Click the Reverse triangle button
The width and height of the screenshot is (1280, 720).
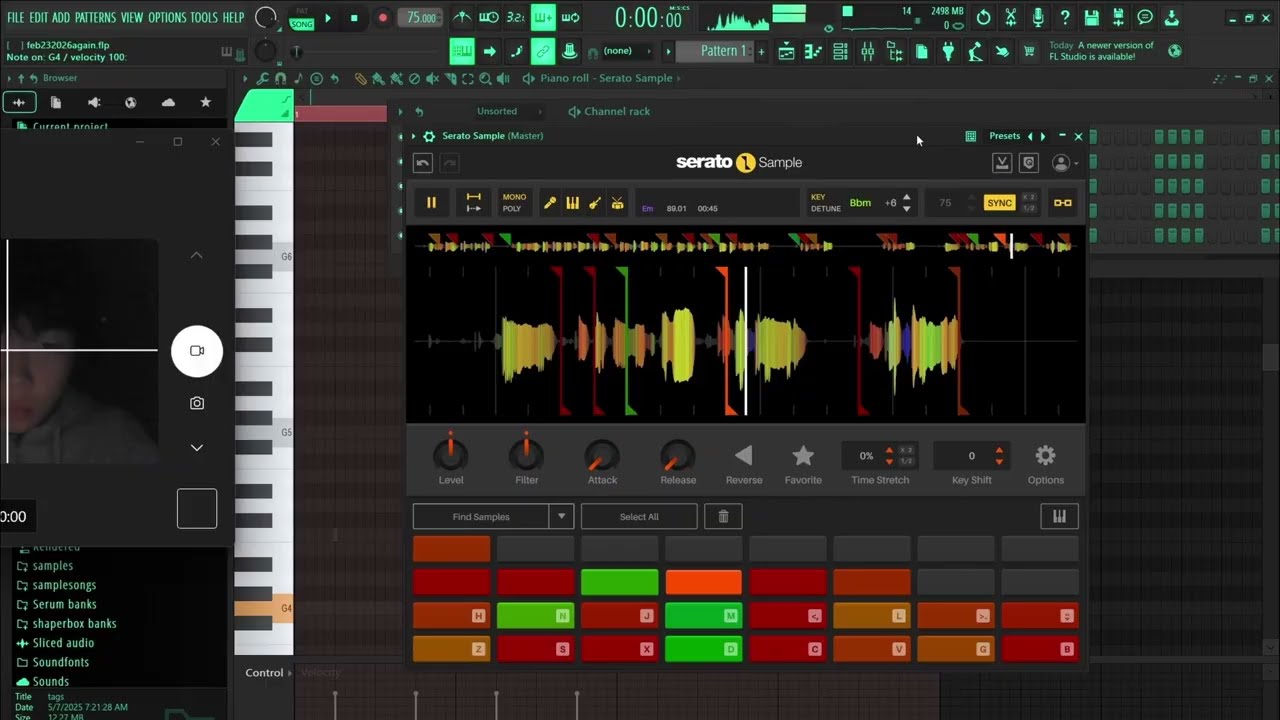(x=743, y=456)
